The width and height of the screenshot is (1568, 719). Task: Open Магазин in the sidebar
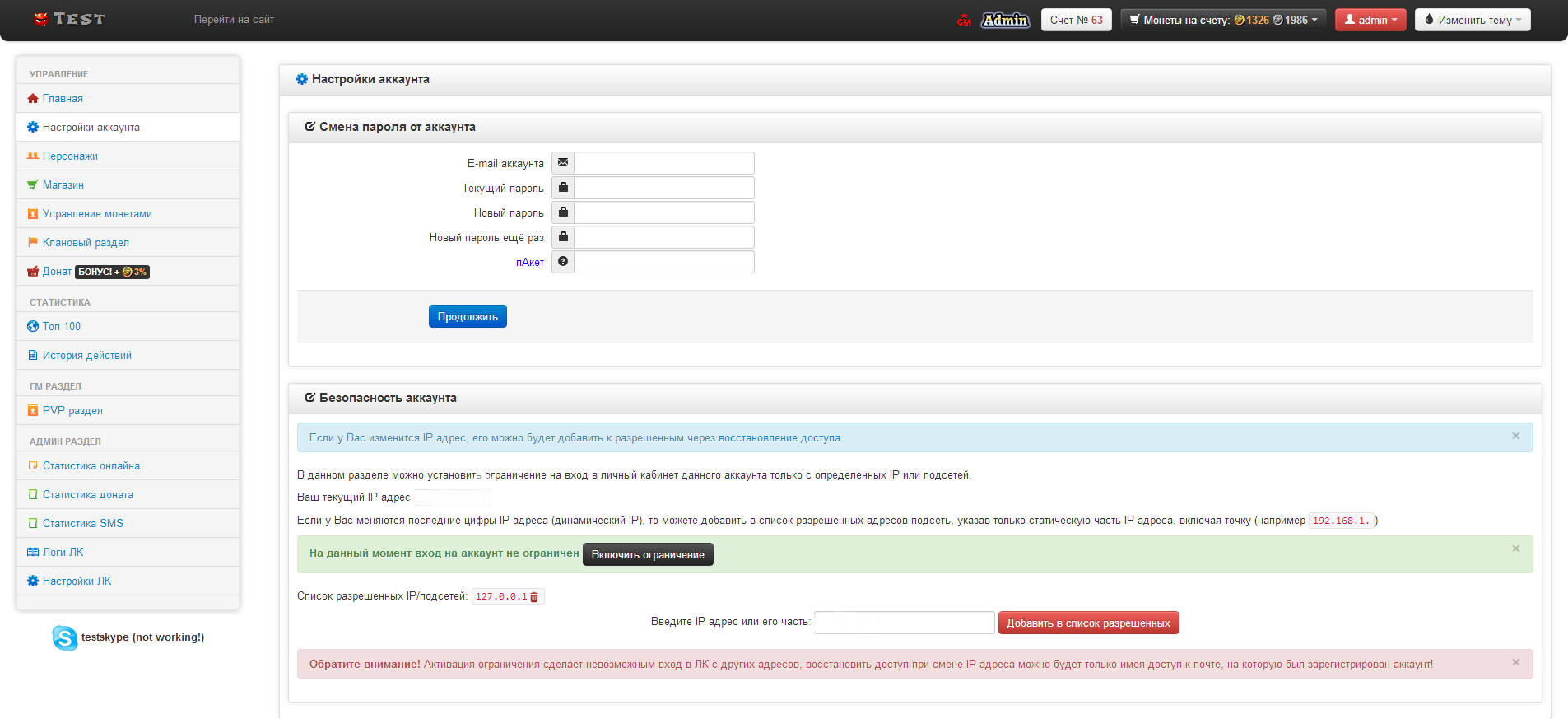coord(128,184)
